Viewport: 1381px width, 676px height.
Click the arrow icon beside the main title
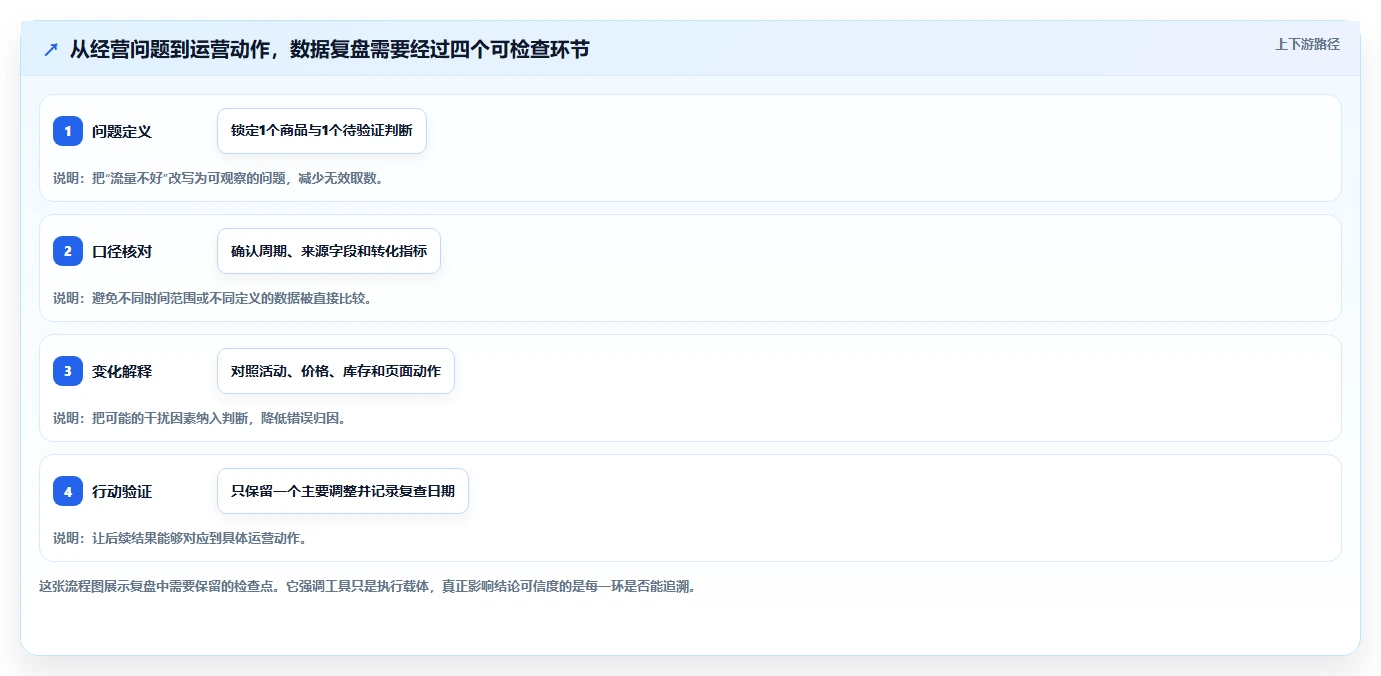tap(51, 50)
